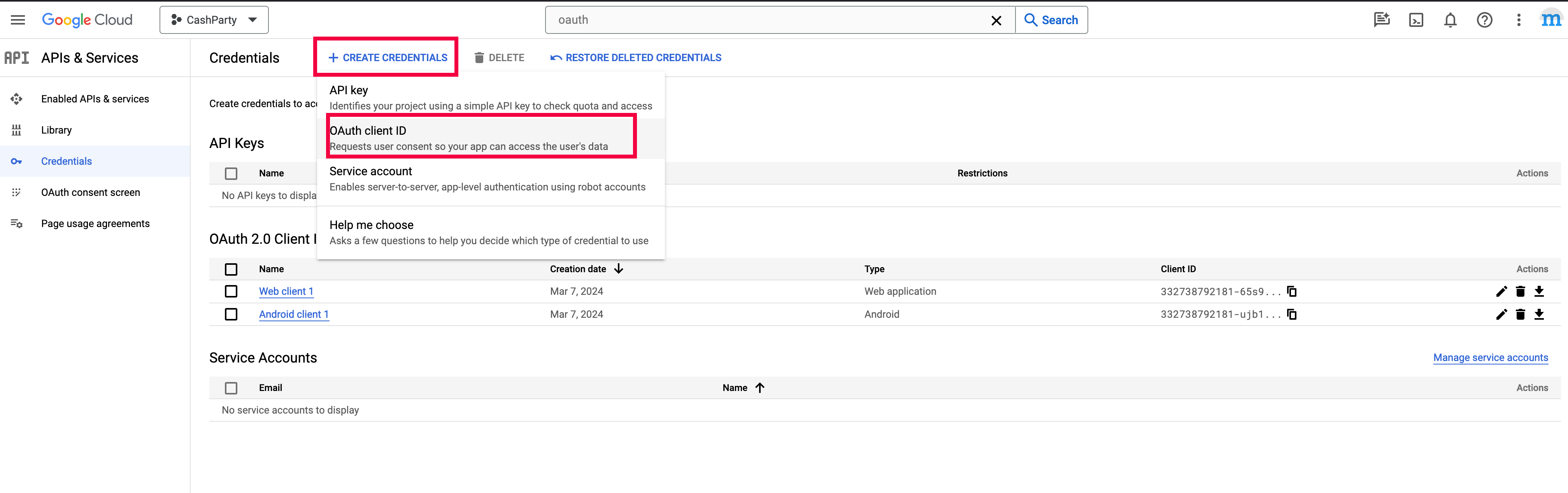Delete Android client 1 with trash icon
This screenshot has width=1568, height=493.
point(1520,314)
